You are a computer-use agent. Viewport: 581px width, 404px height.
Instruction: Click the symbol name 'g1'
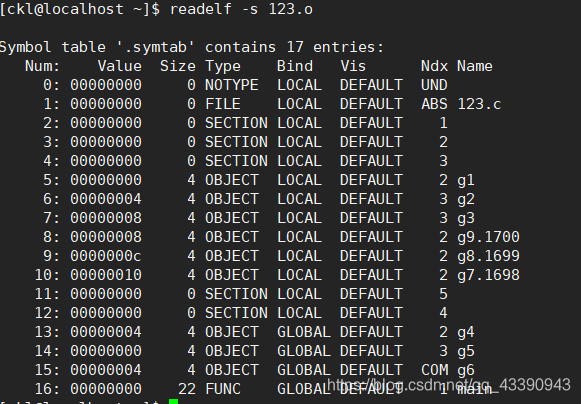click(466, 181)
